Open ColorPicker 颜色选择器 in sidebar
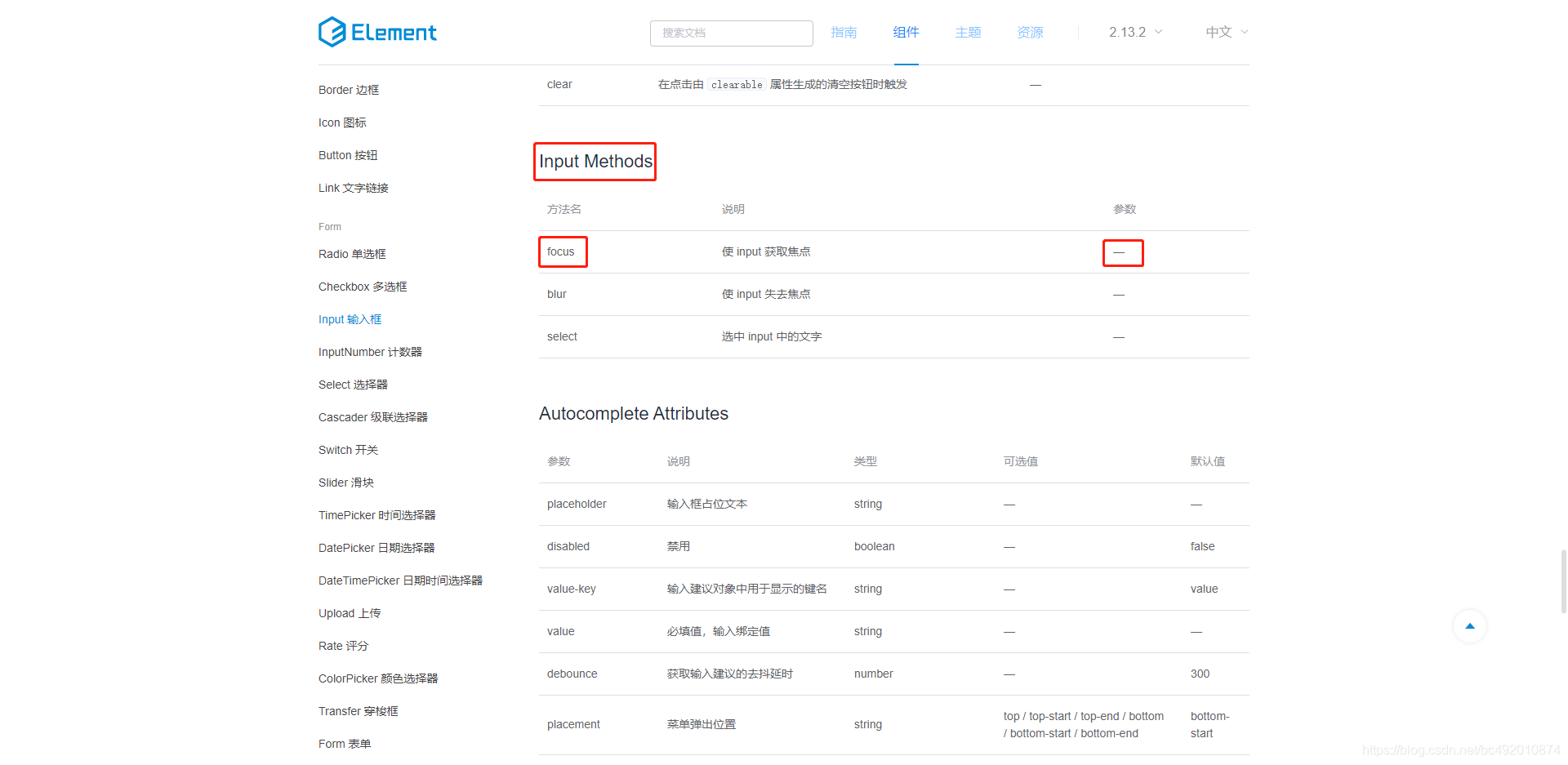 pyautogui.click(x=378, y=678)
